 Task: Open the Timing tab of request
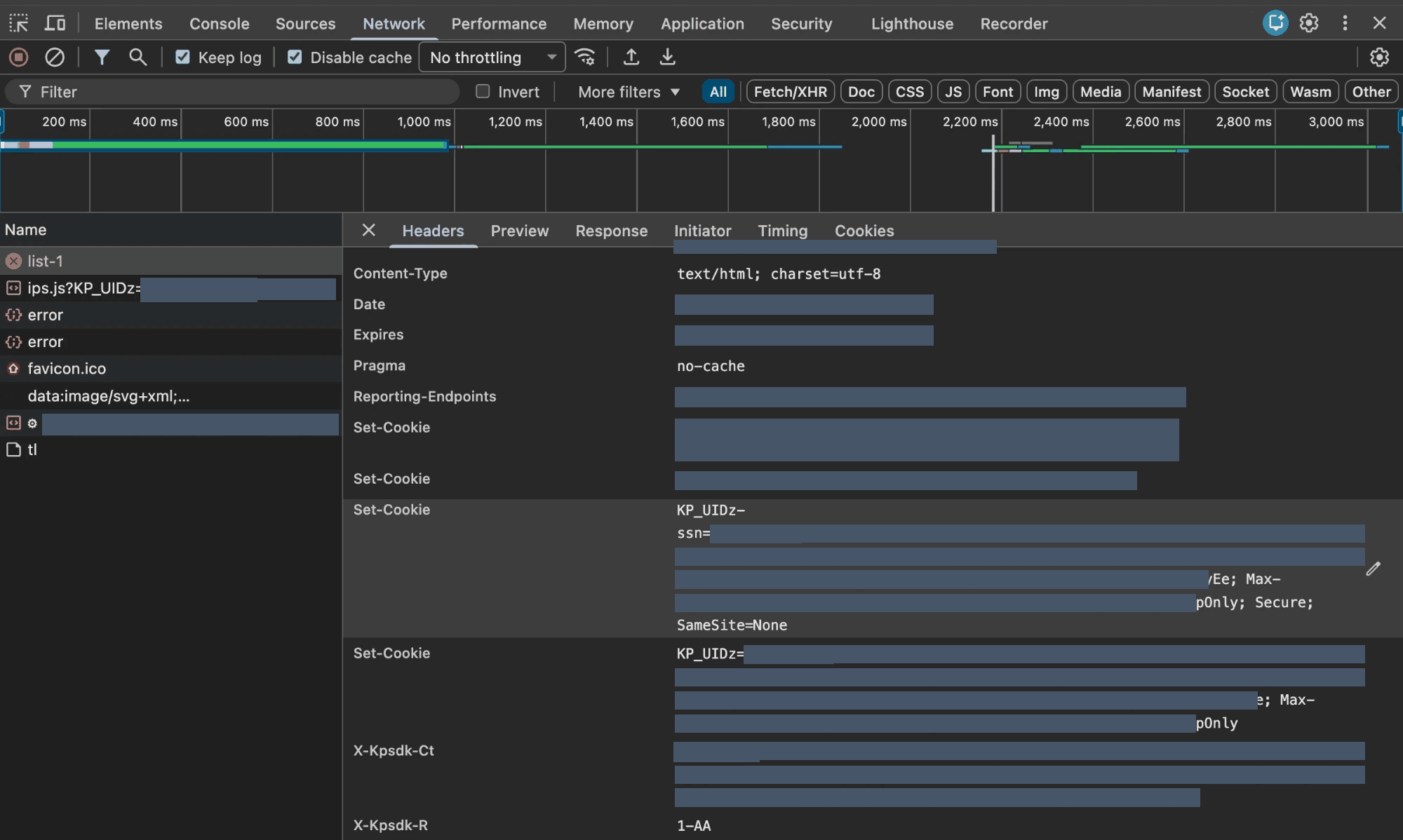[x=783, y=230]
